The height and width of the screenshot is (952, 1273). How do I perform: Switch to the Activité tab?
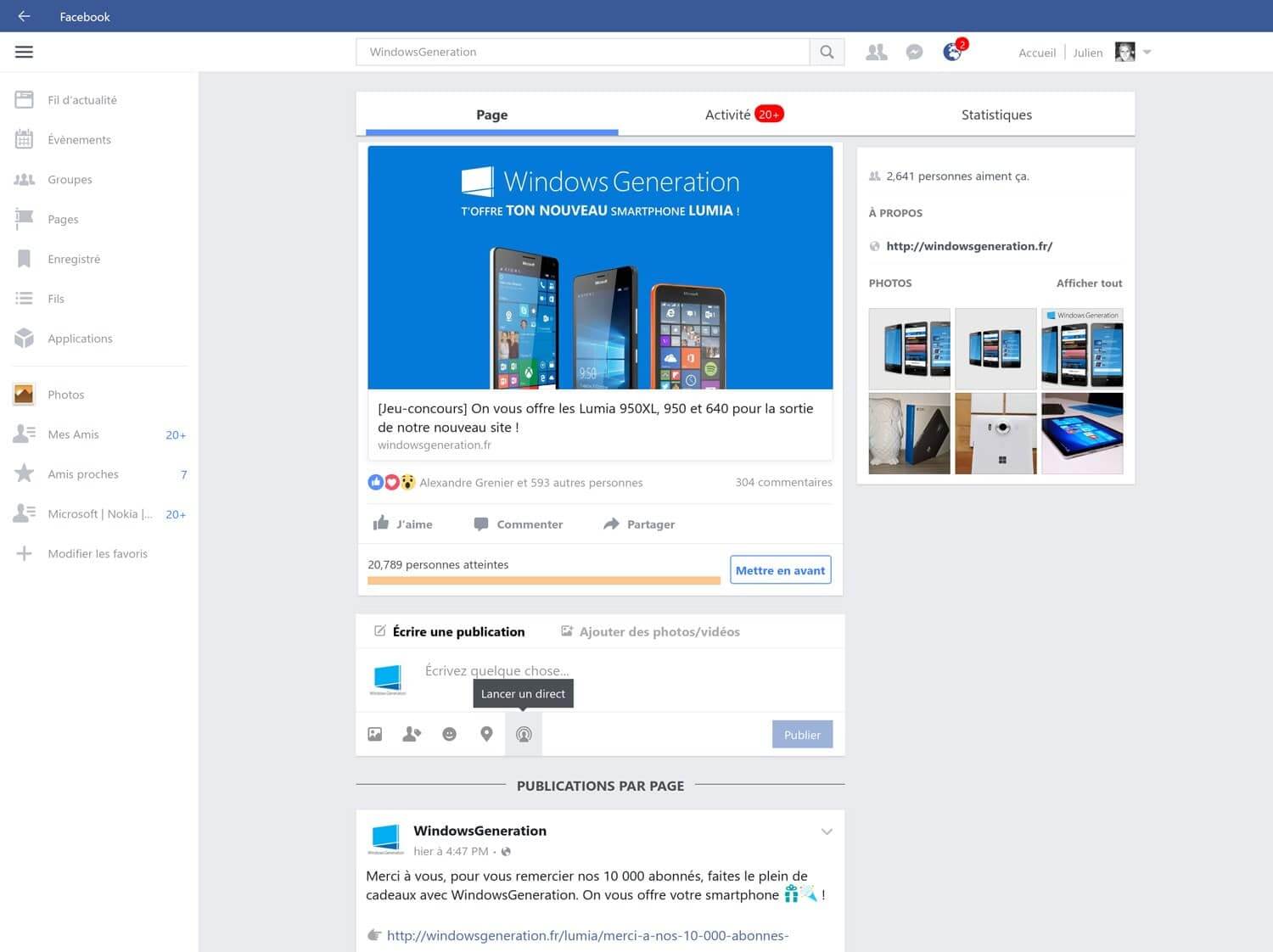click(743, 115)
